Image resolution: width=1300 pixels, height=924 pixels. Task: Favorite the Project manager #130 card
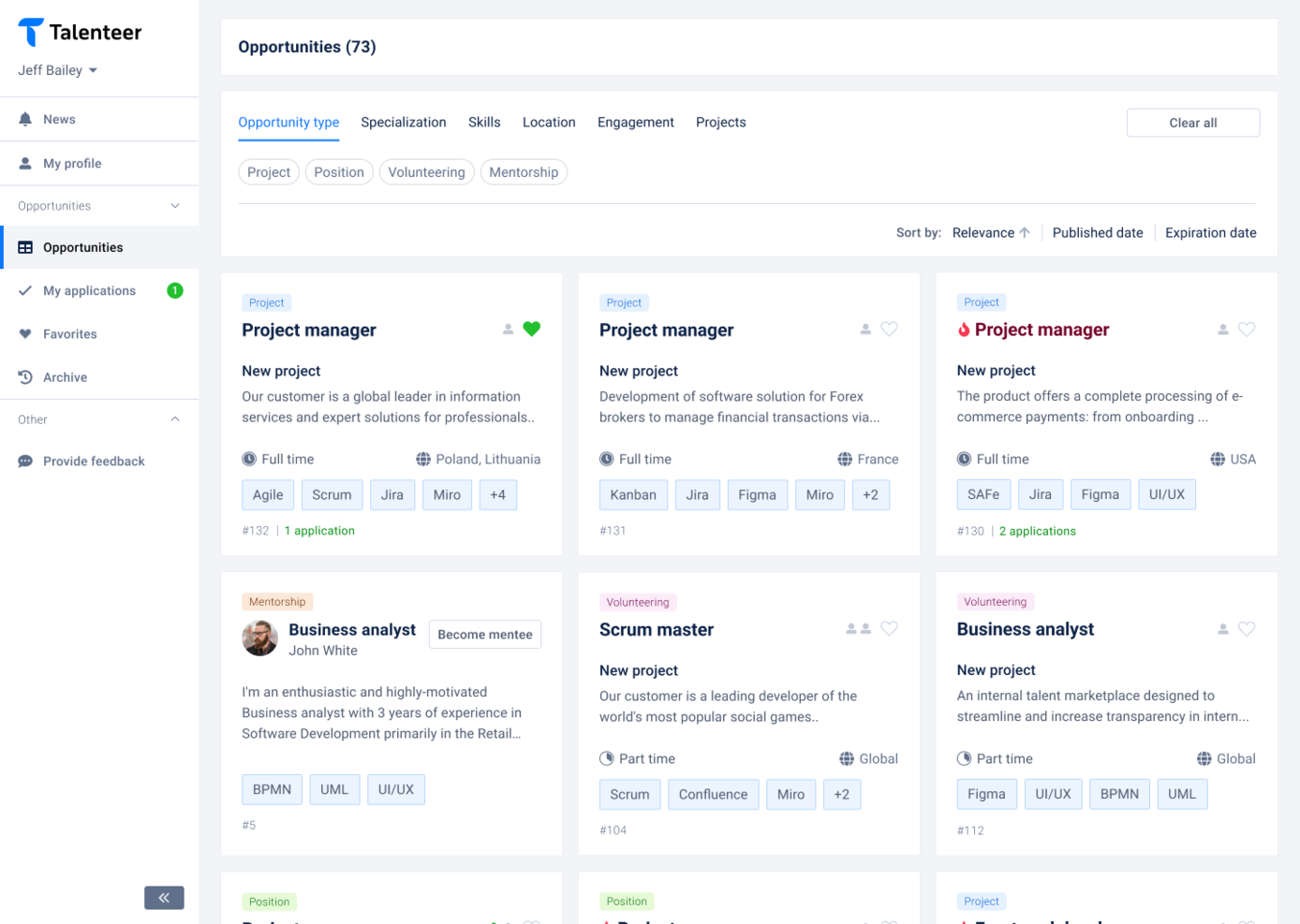click(x=1247, y=329)
